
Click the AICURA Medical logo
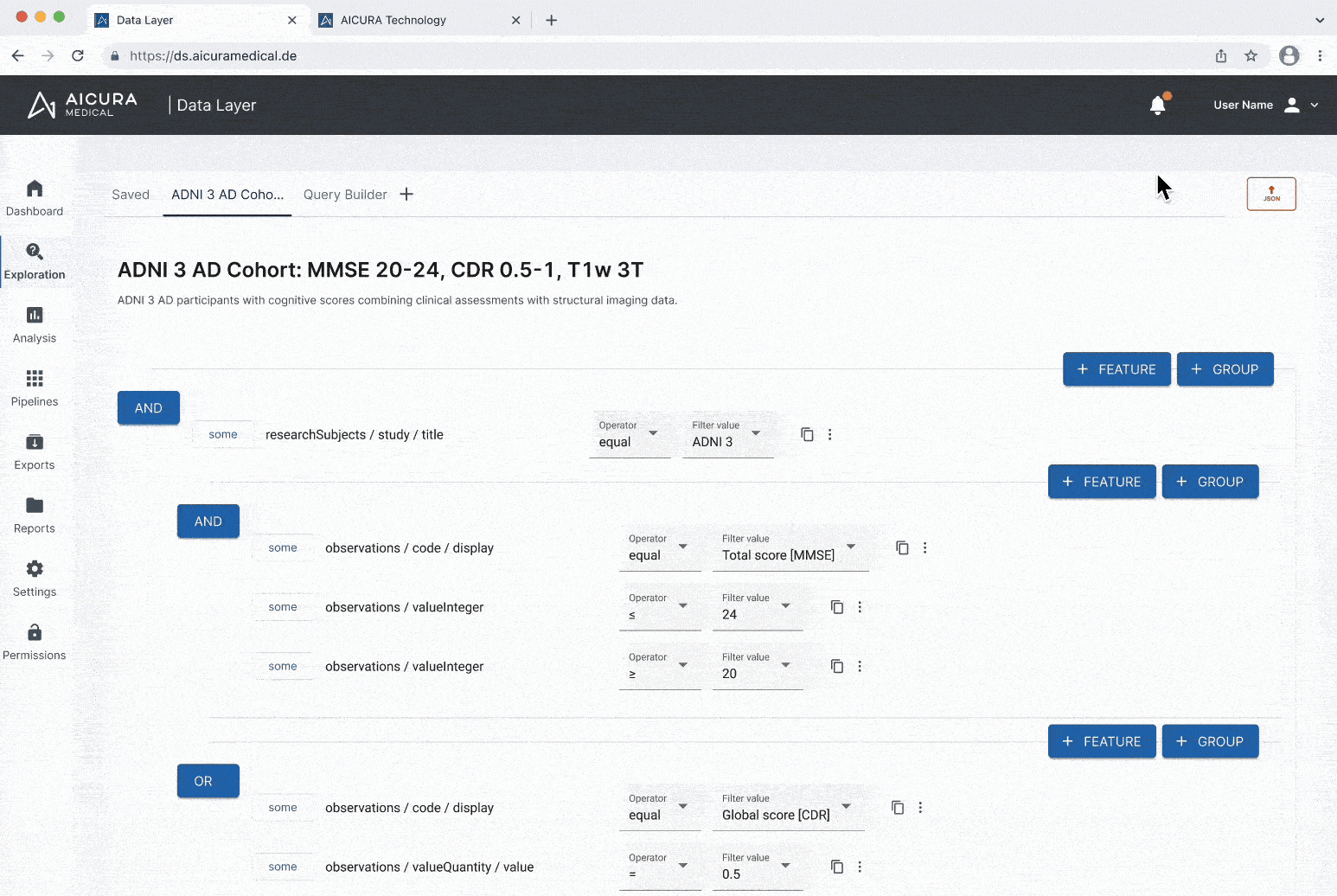pyautogui.click(x=82, y=105)
